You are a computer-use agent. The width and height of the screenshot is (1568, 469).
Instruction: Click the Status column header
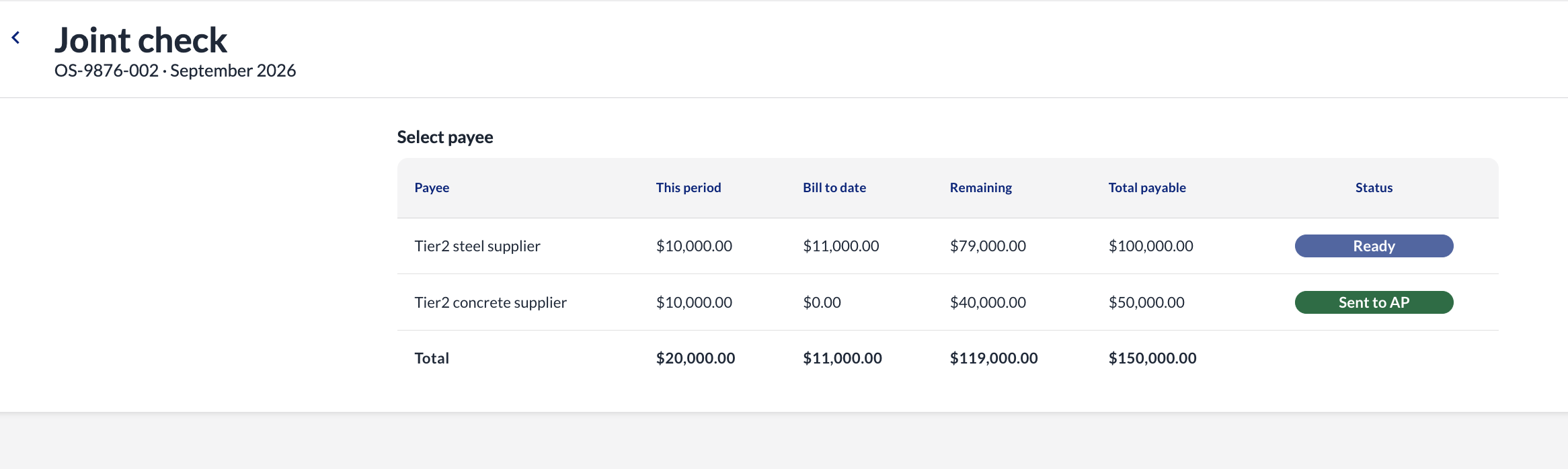[1374, 187]
